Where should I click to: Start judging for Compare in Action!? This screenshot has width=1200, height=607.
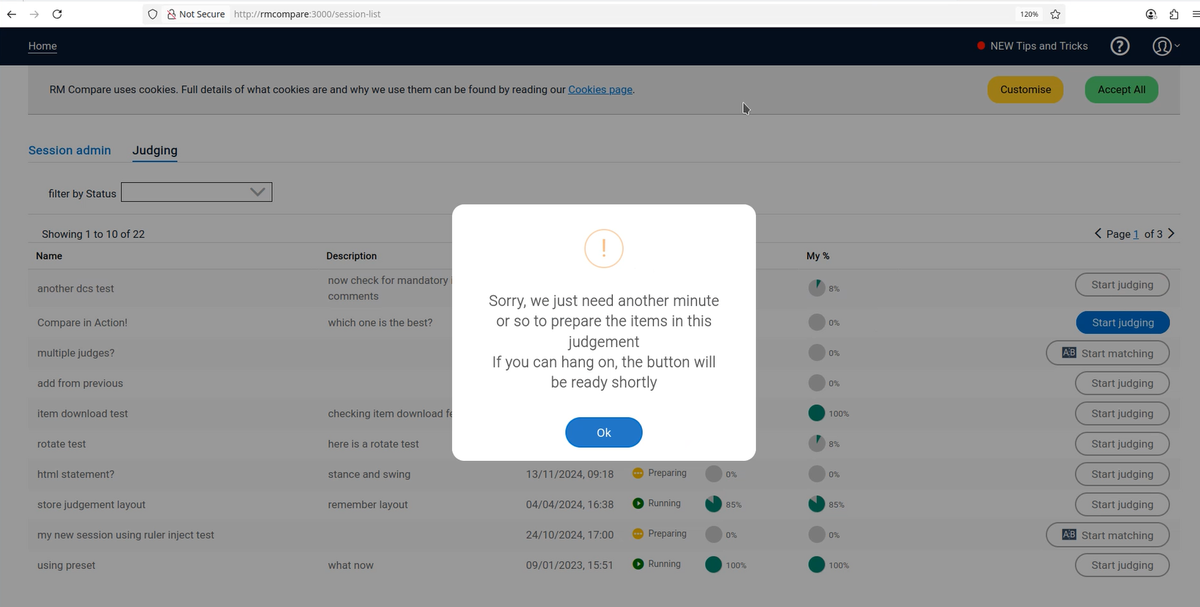(1122, 322)
